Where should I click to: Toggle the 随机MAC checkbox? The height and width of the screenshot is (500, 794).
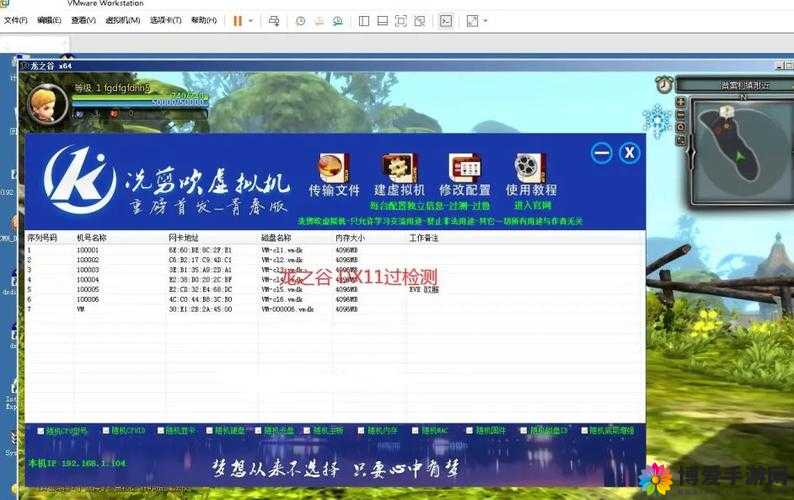(415, 431)
